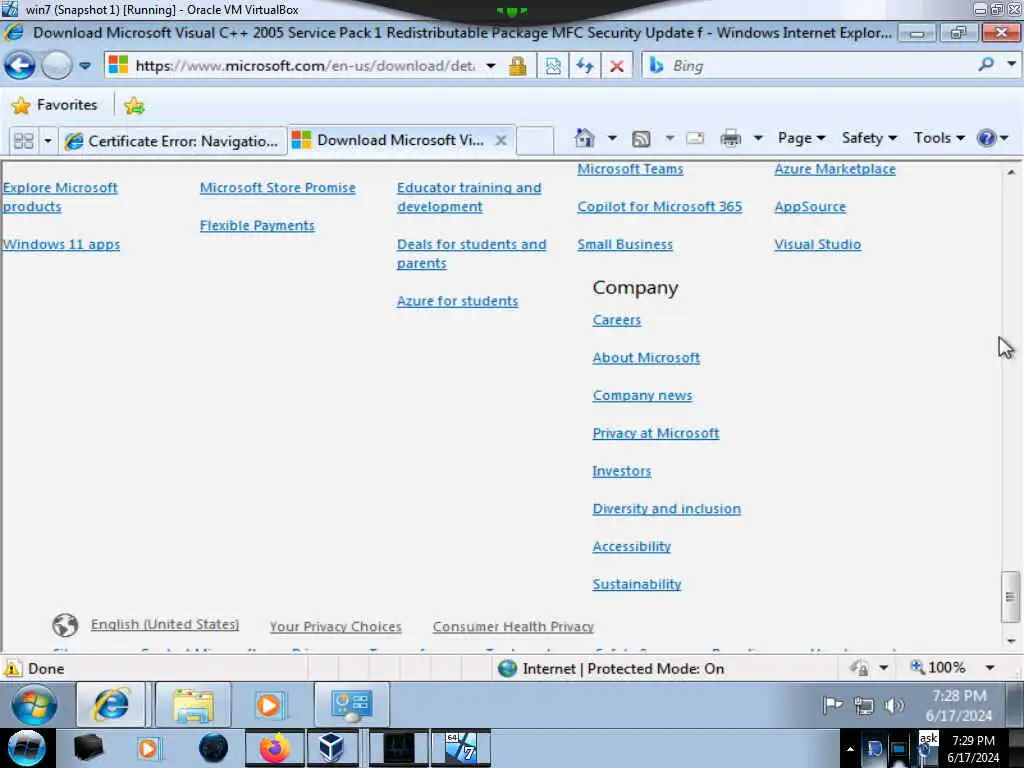This screenshot has height=768, width=1024.
Task: Open a new blank tab
Action: point(535,140)
